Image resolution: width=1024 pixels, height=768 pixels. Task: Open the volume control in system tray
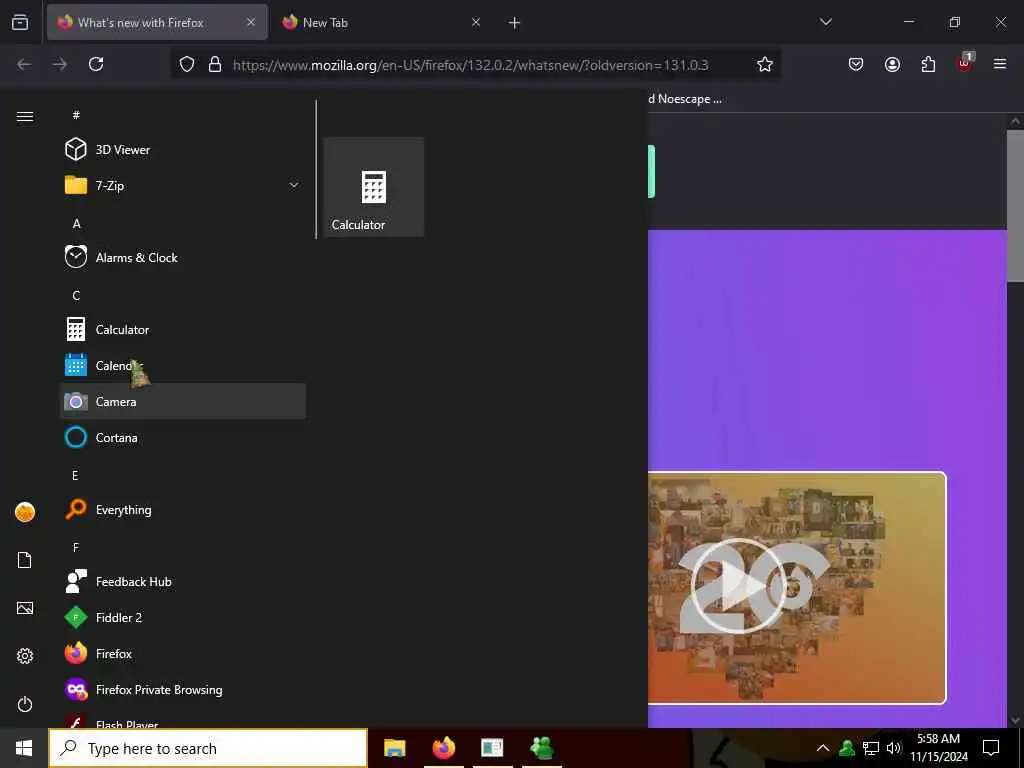tap(894, 748)
